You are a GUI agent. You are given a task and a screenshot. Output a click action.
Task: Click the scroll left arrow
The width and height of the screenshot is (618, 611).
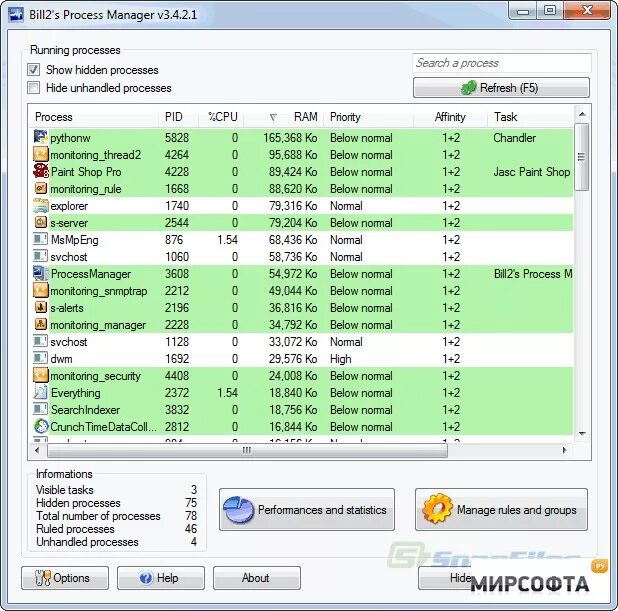pos(37,450)
